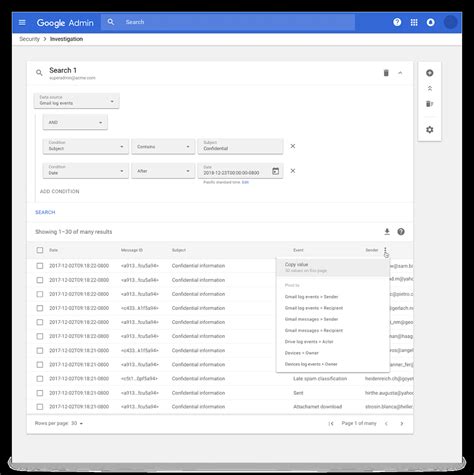
Task: Collapse all searches with the double chevron
Action: (x=429, y=88)
